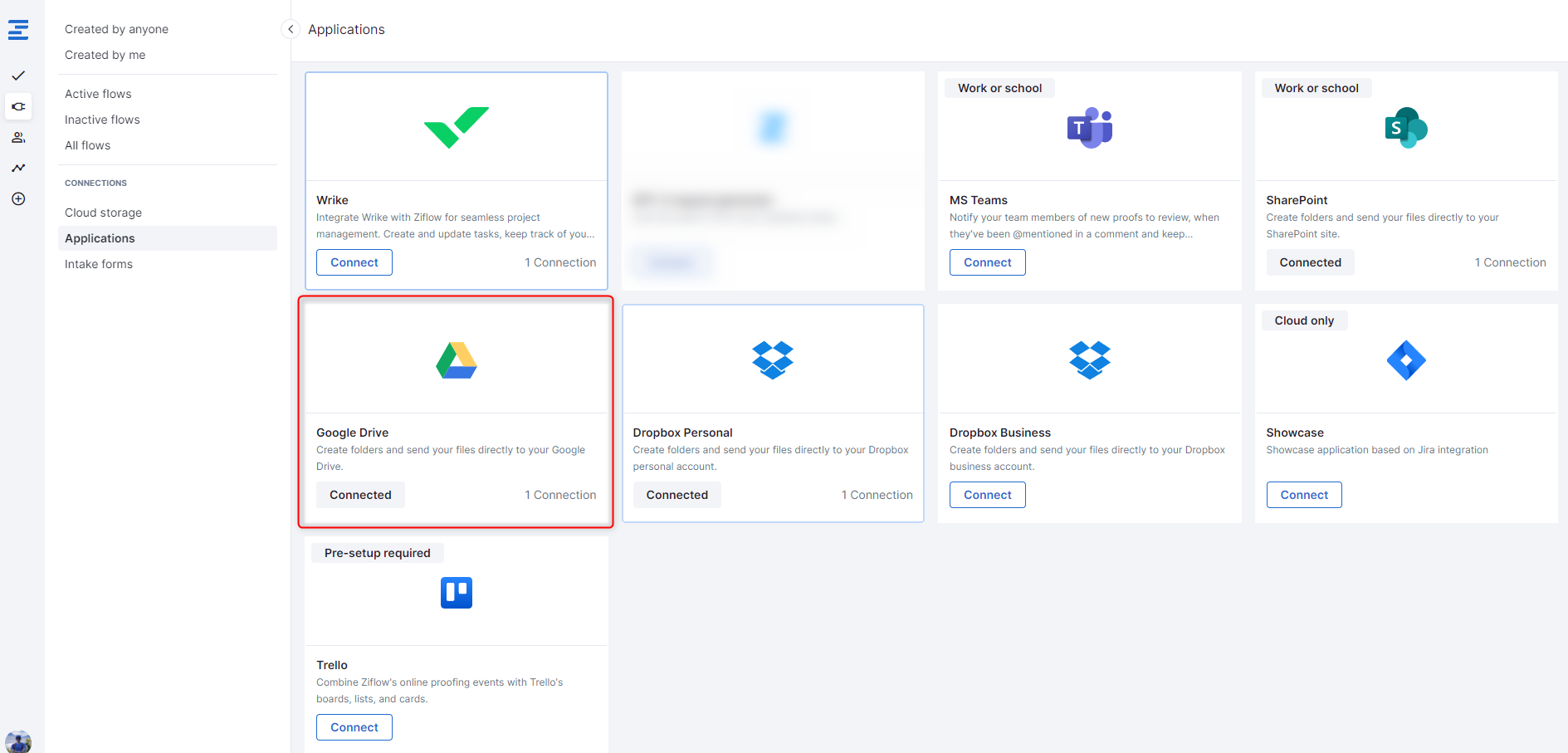
Task: Click the MS Teams logo icon
Action: click(x=1089, y=128)
